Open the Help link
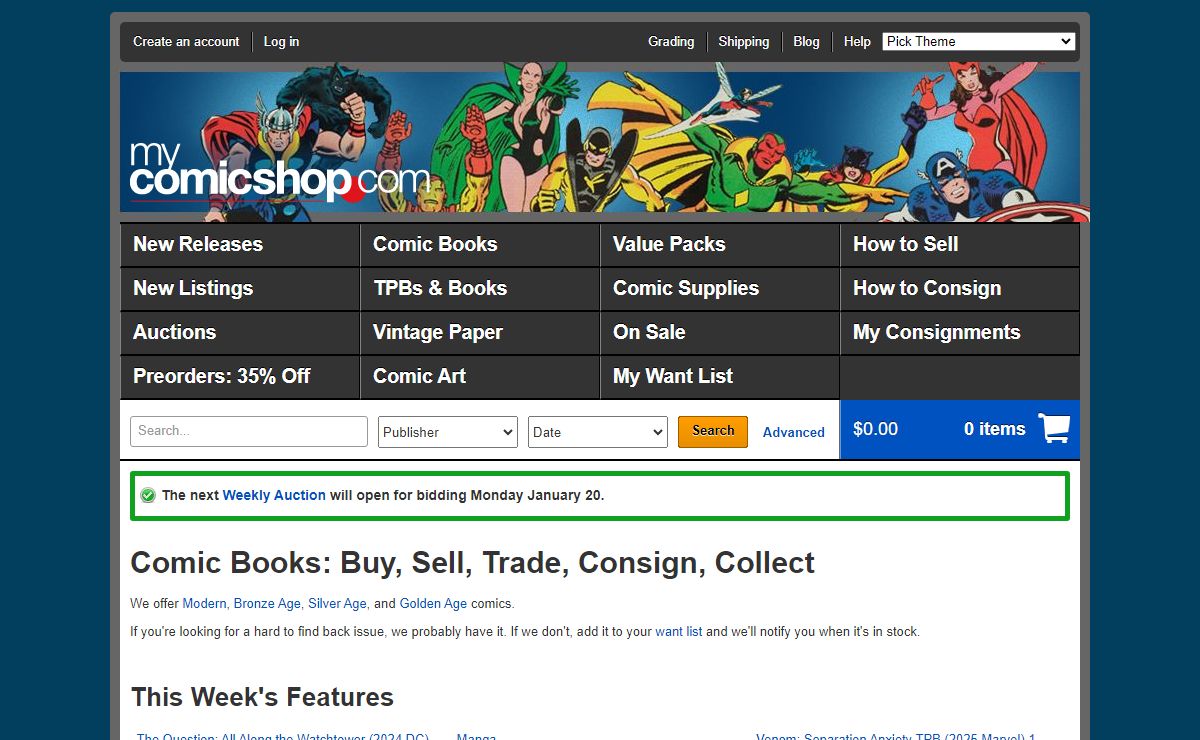 (x=857, y=41)
